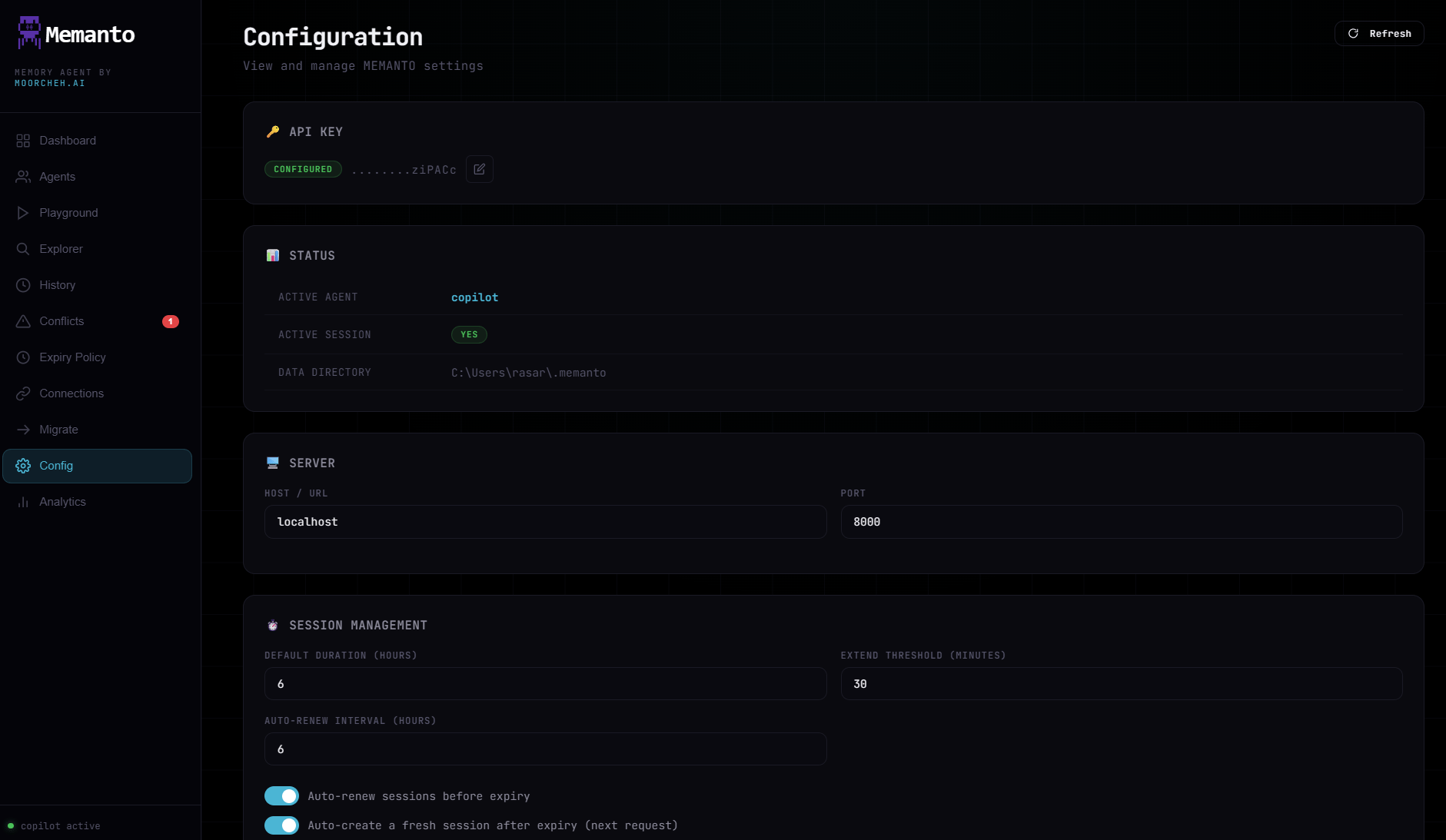Screen dimensions: 1446x840
Task: Click the Refresh button
Action: (1379, 34)
